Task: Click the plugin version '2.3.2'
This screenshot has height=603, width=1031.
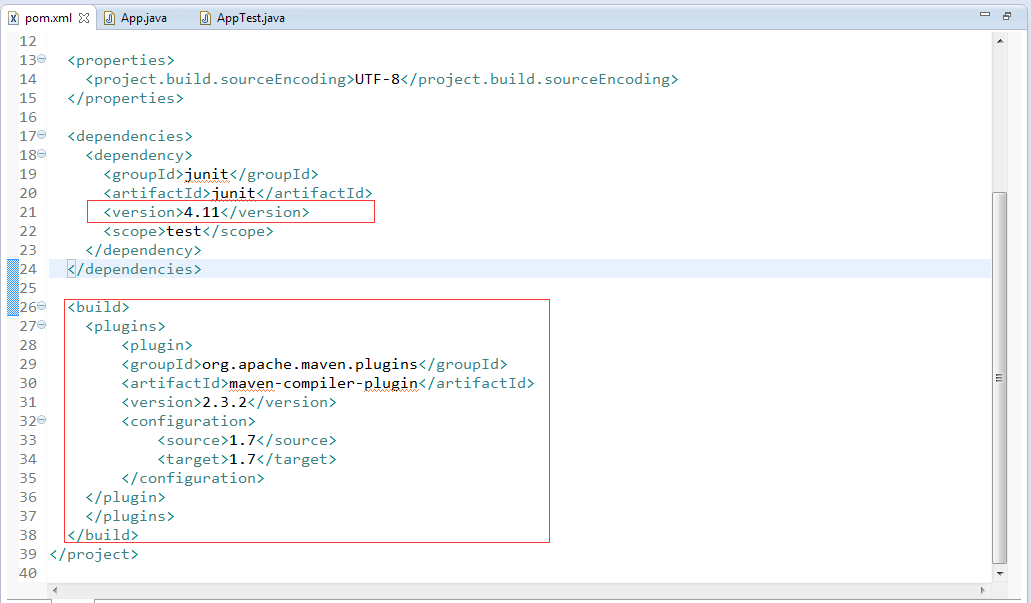Action: [x=224, y=402]
